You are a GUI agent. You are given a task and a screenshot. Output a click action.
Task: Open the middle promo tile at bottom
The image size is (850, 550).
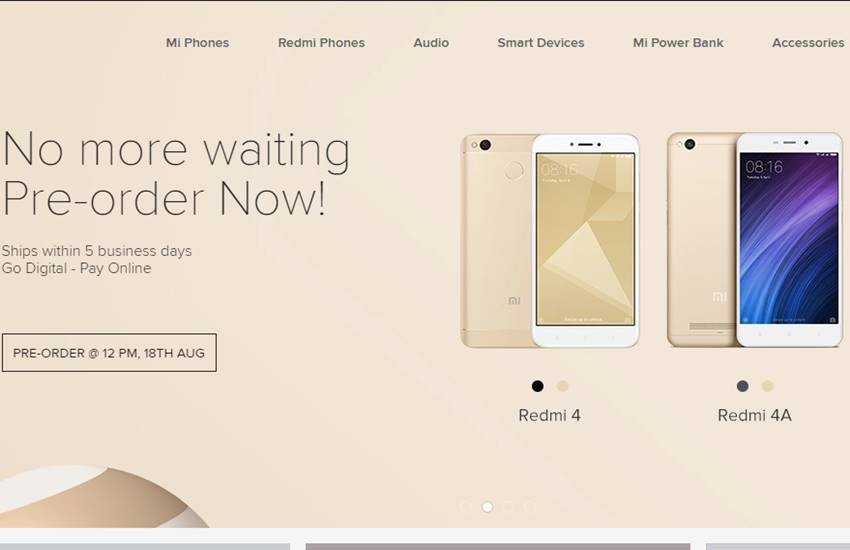(498, 546)
